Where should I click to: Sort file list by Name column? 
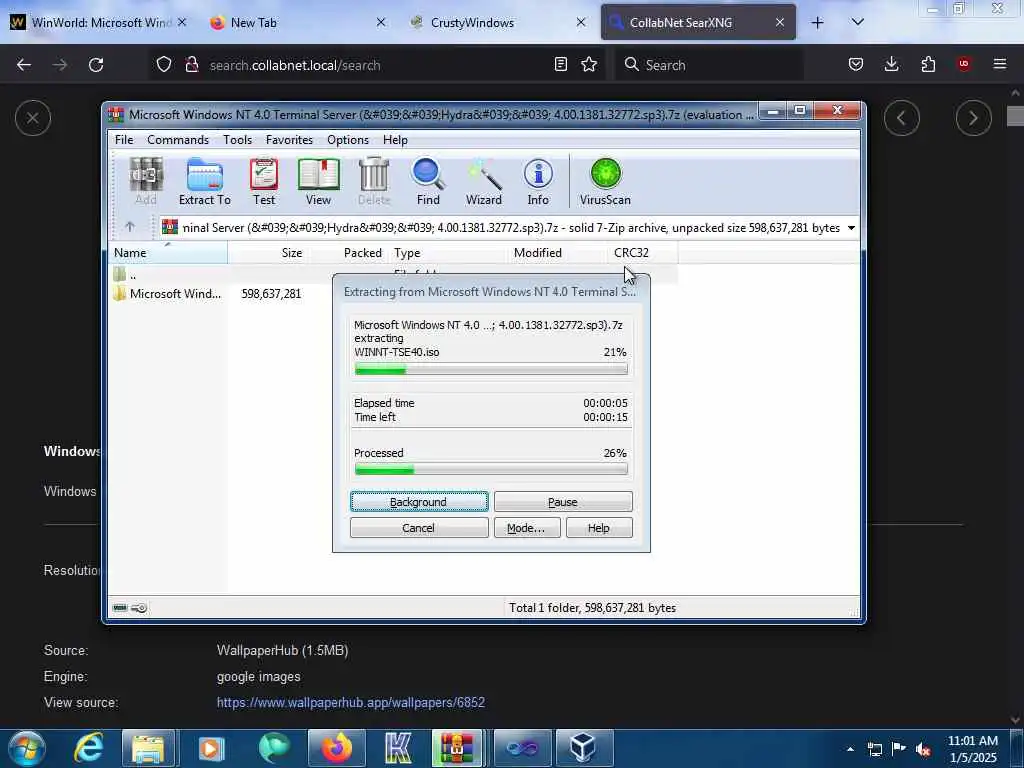coord(168,253)
